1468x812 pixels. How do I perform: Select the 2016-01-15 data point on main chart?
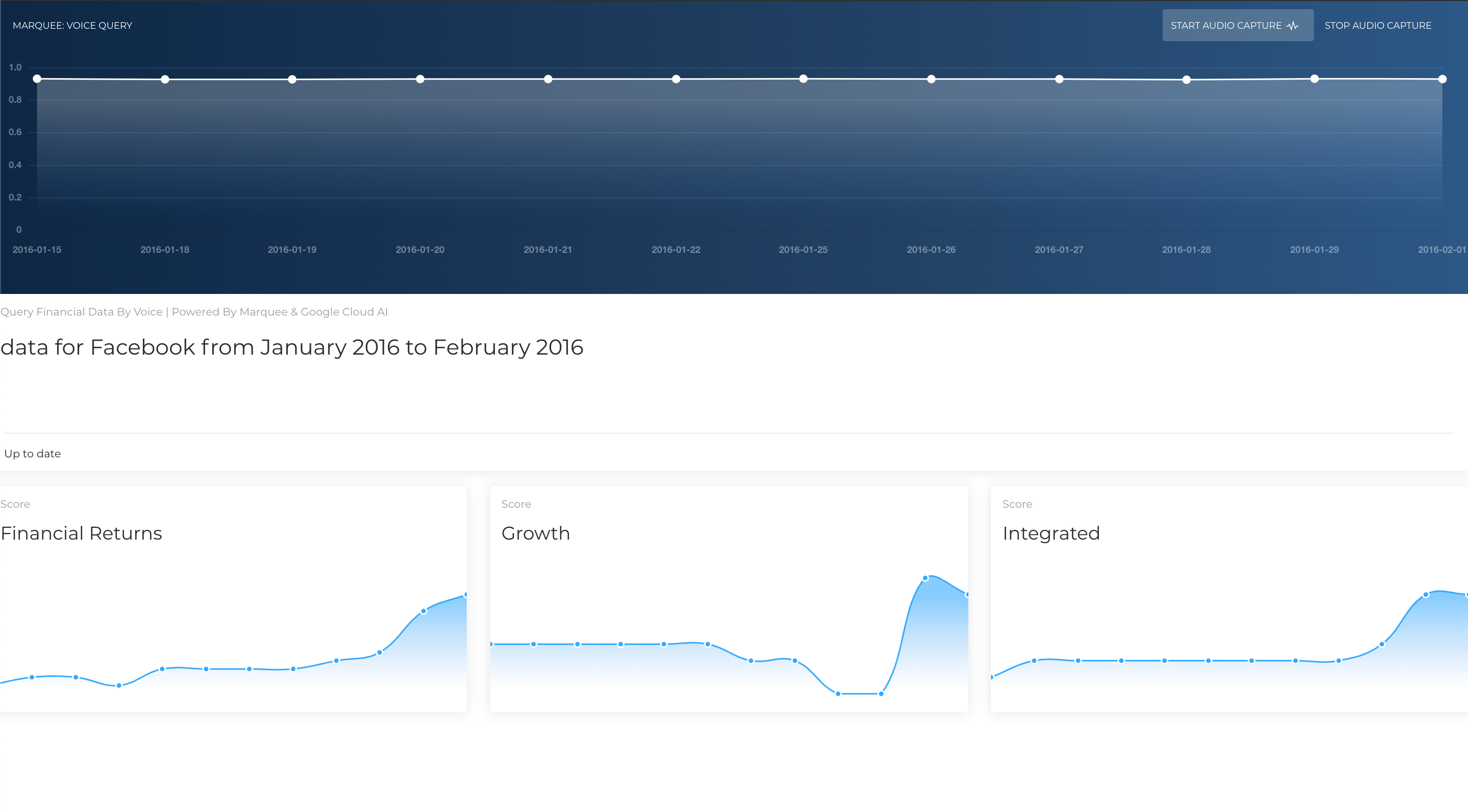tap(37, 79)
